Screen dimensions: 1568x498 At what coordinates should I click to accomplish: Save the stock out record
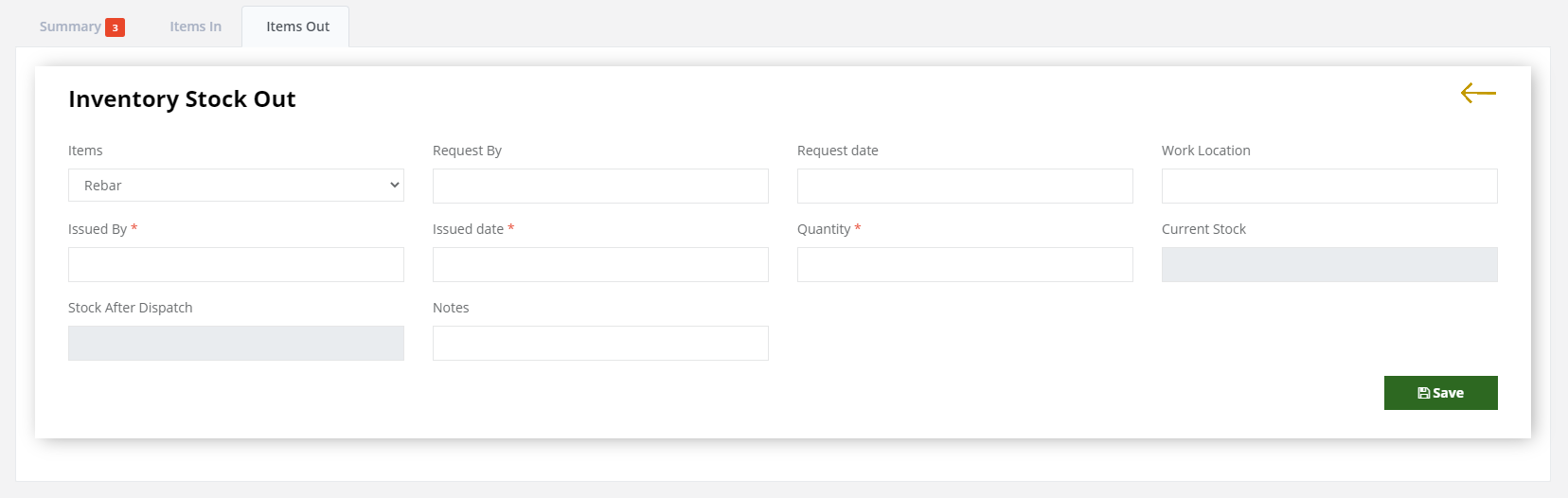pyautogui.click(x=1440, y=393)
